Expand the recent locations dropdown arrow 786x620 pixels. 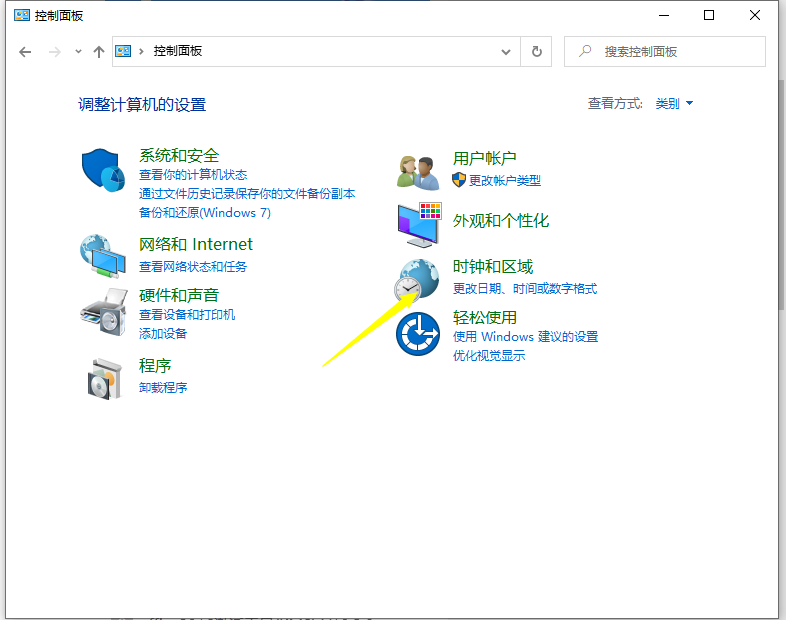point(78,51)
